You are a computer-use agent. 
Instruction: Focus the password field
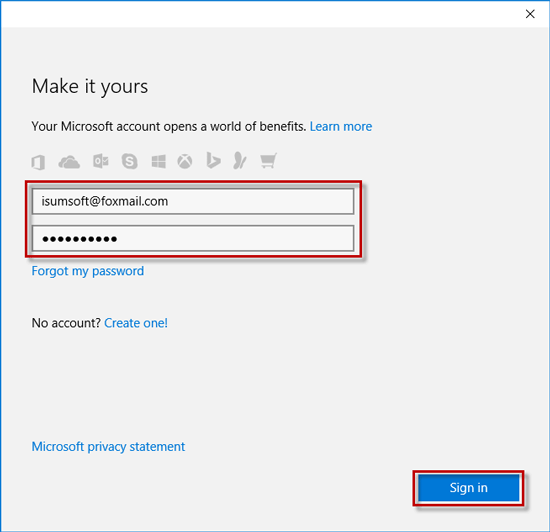click(193, 238)
